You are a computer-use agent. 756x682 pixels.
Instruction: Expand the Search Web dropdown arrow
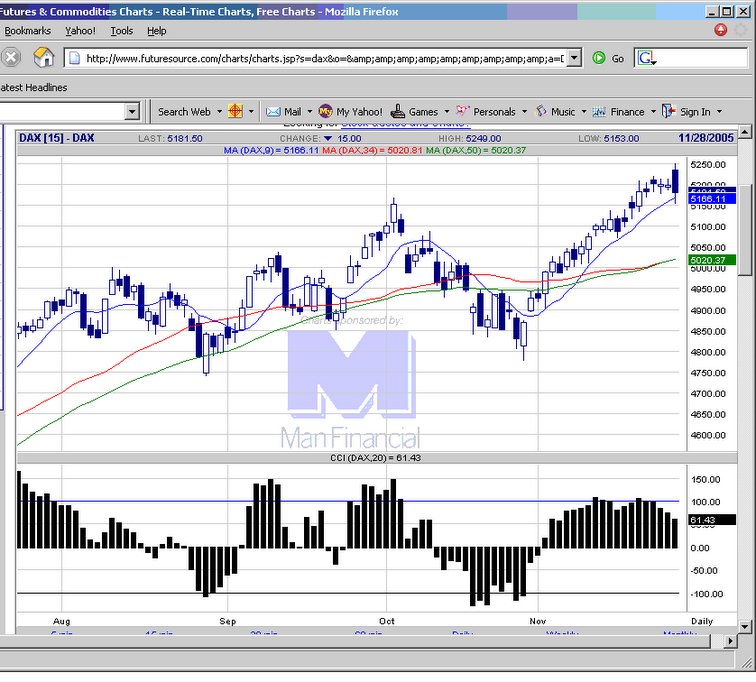[219, 112]
